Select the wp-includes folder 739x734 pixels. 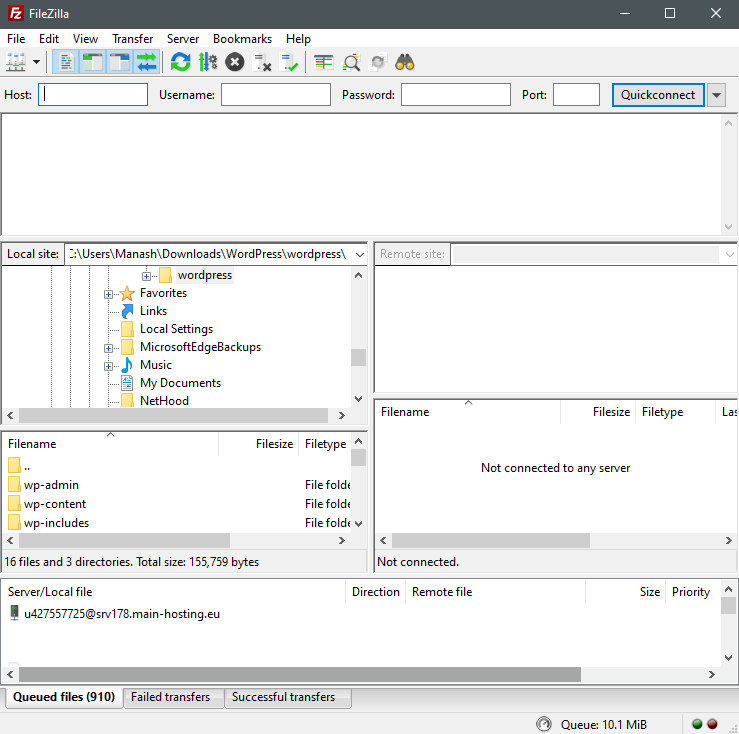point(56,523)
